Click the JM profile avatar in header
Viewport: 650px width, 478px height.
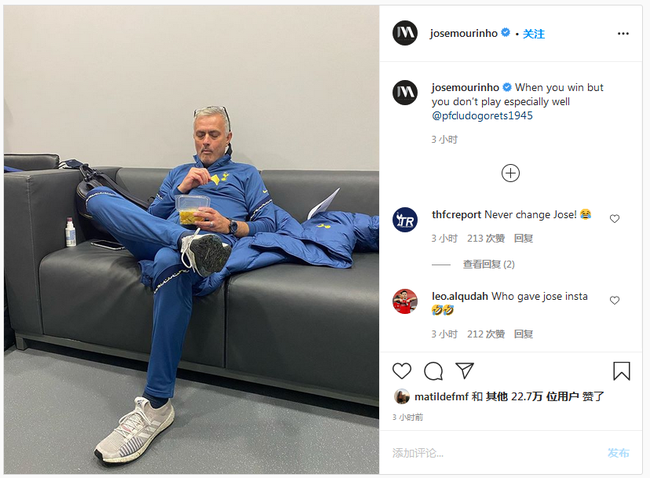405,33
